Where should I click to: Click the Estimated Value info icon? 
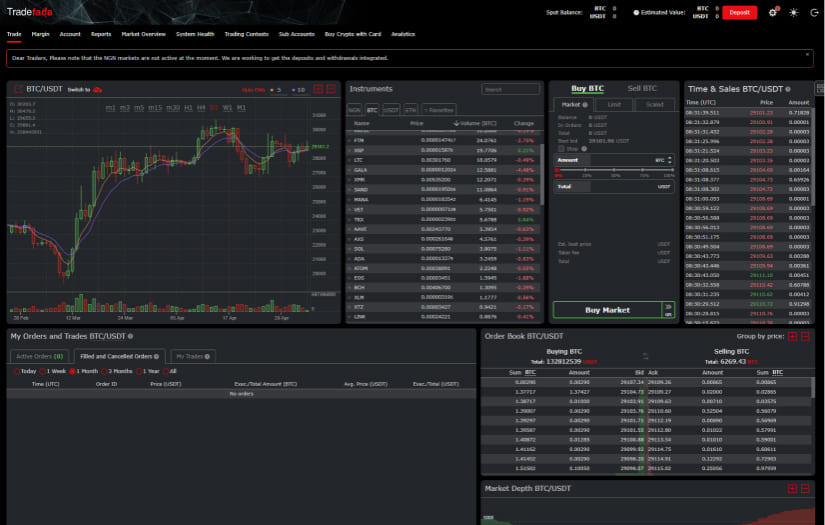tap(636, 12)
